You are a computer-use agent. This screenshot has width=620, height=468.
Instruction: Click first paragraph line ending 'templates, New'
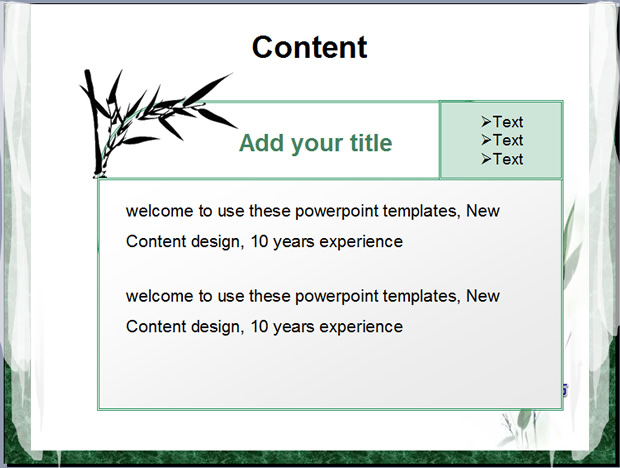point(313,211)
